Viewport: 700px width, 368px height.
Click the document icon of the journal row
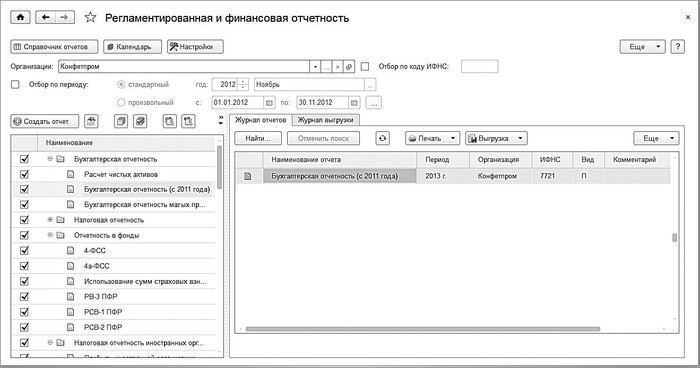tap(248, 176)
